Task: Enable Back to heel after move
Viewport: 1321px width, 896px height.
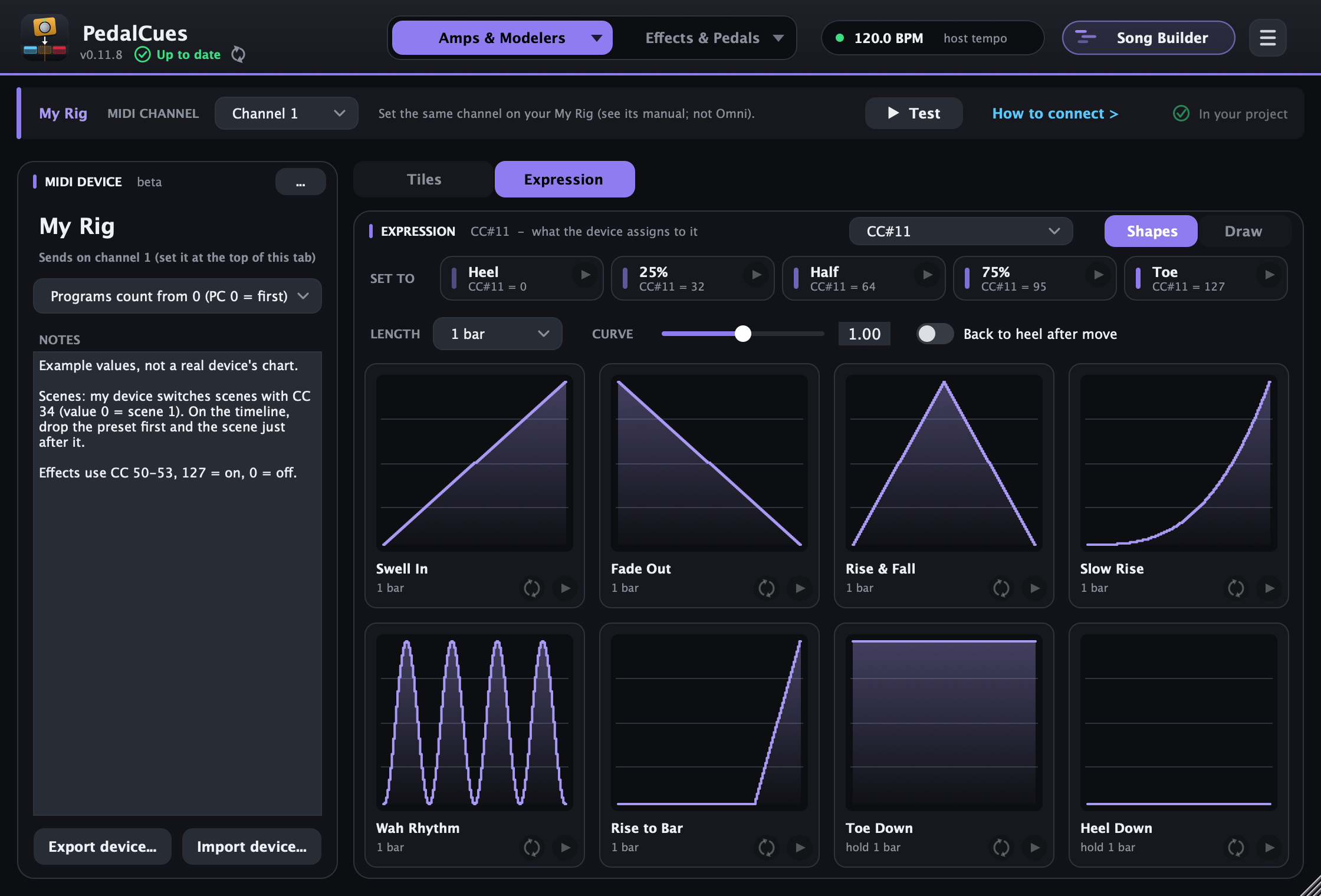Action: pos(935,334)
